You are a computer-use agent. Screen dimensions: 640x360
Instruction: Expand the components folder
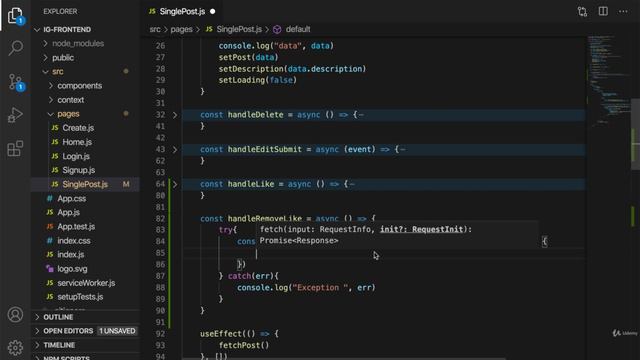coord(80,86)
